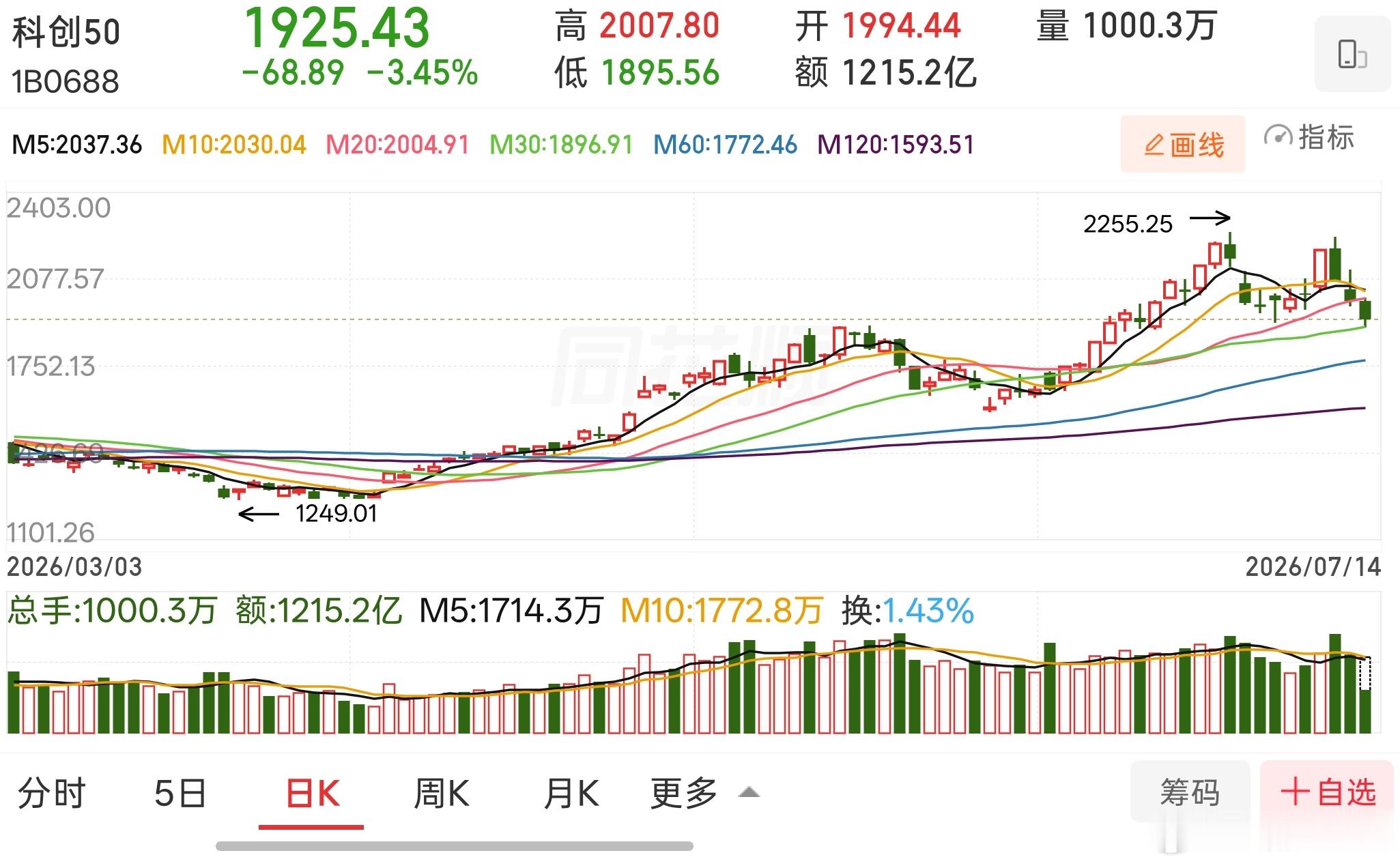Click the y-axis value 2077.57
Screen dimensions: 1400x868
tap(55, 279)
